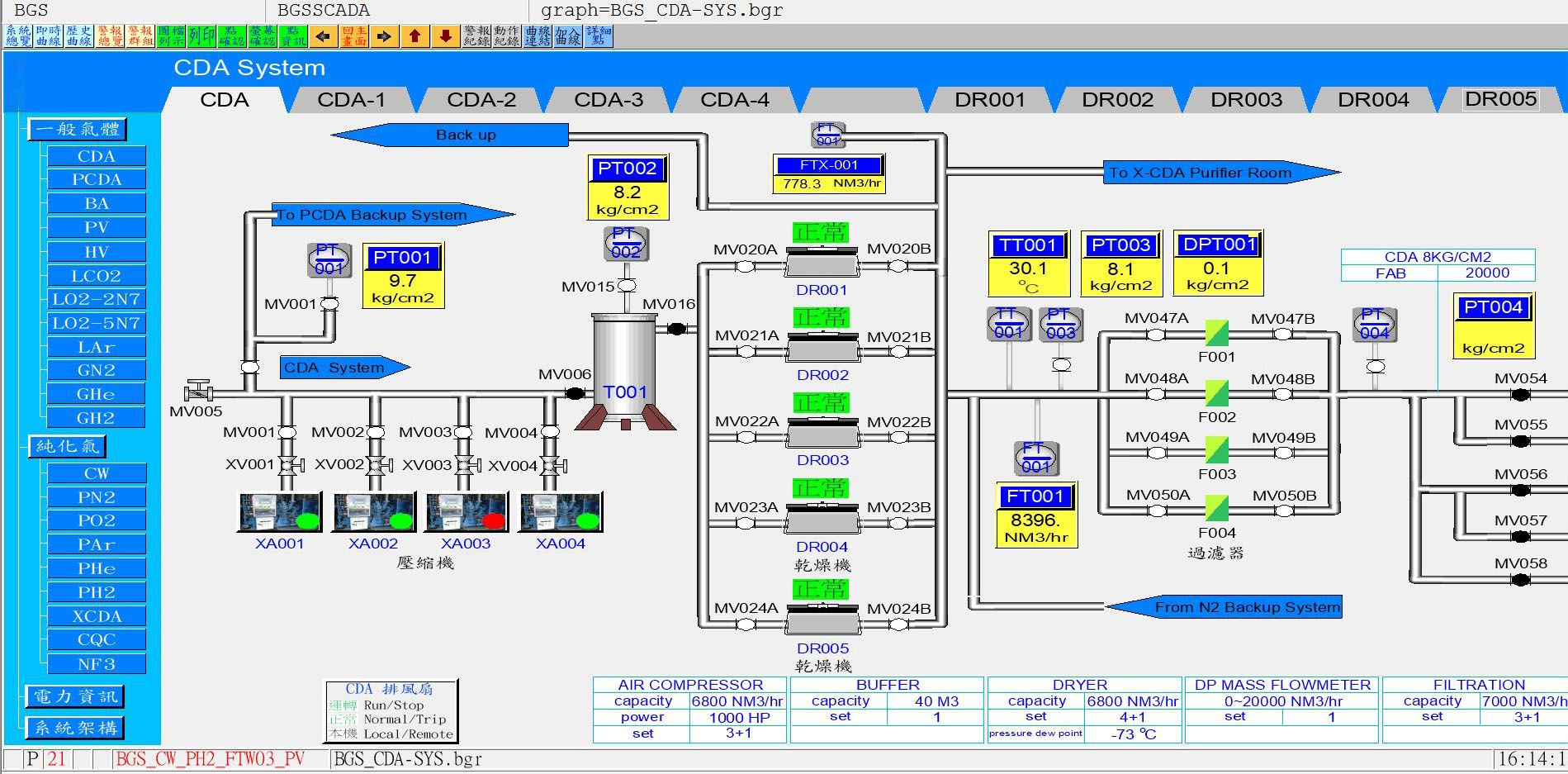
Task: Click the MV005 manual valve symbol
Action: click(198, 391)
